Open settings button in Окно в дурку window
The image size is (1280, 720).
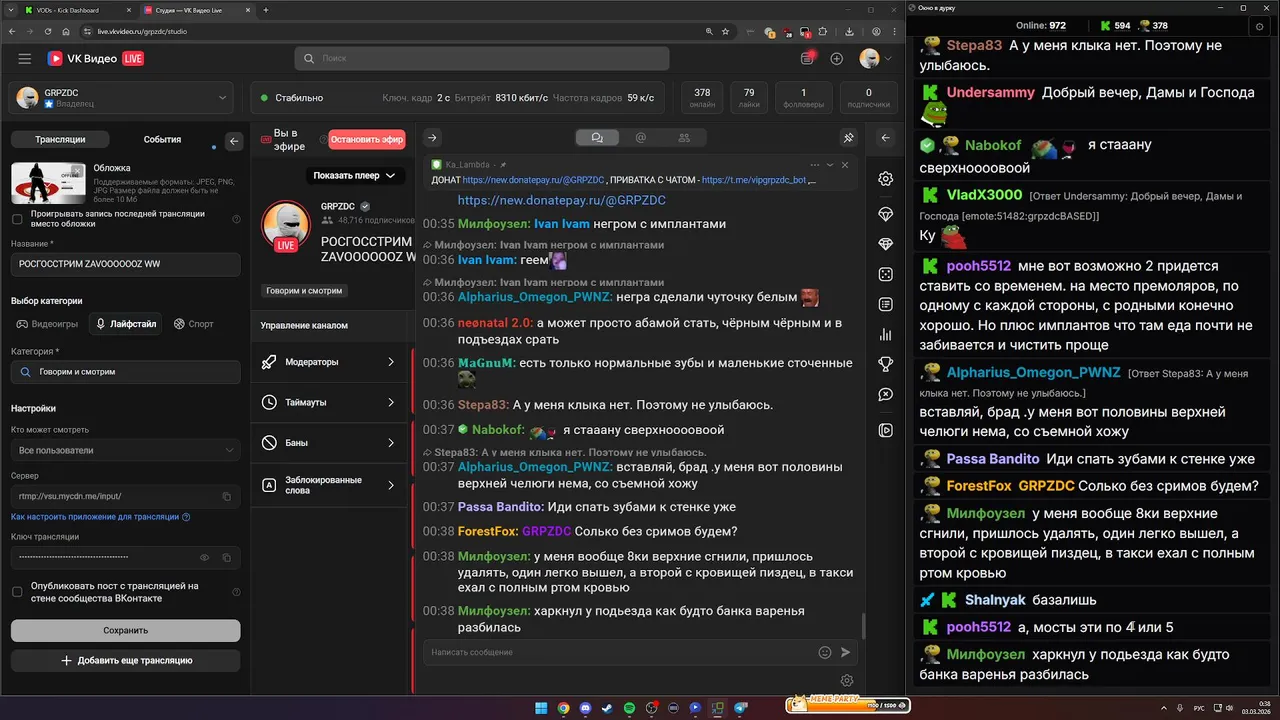1259,26
